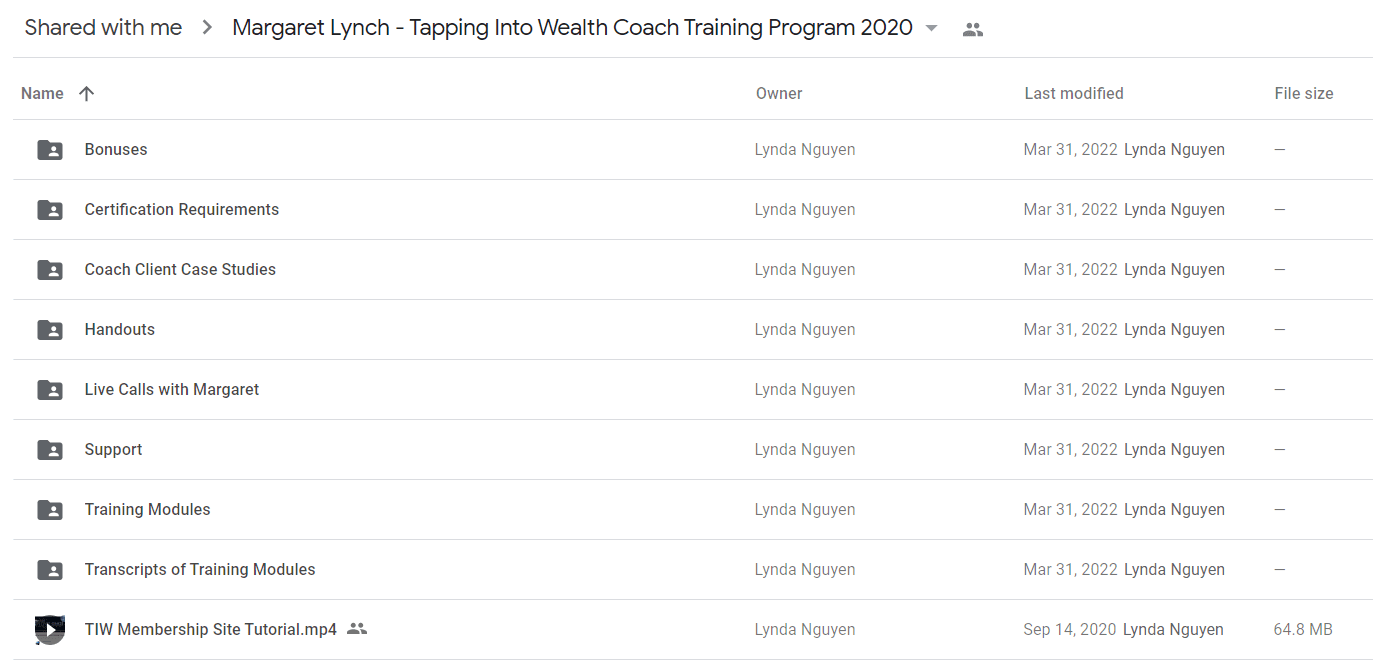
Task: Click the Owner column header
Action: [x=779, y=93]
